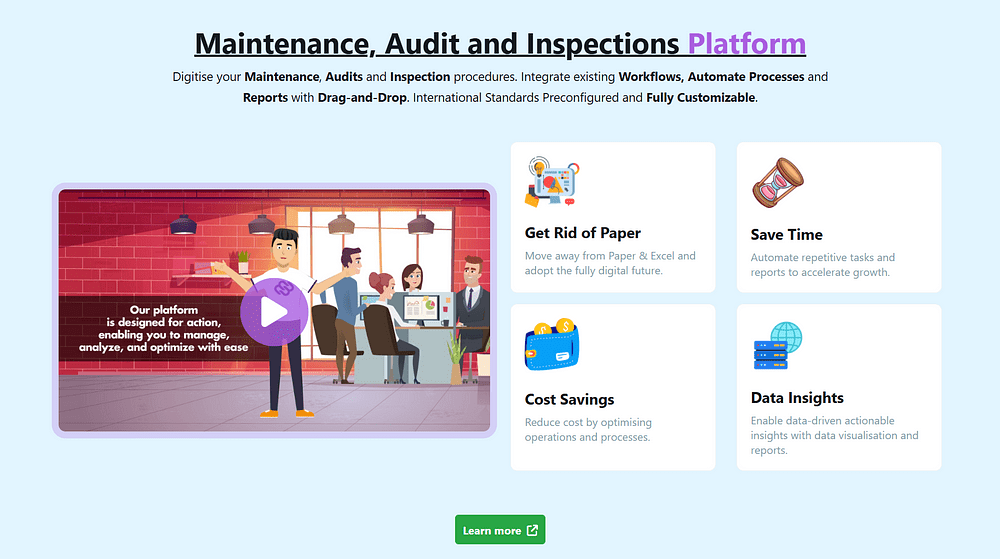Select the Save Time card title
The width and height of the screenshot is (1000, 559).
click(x=786, y=235)
